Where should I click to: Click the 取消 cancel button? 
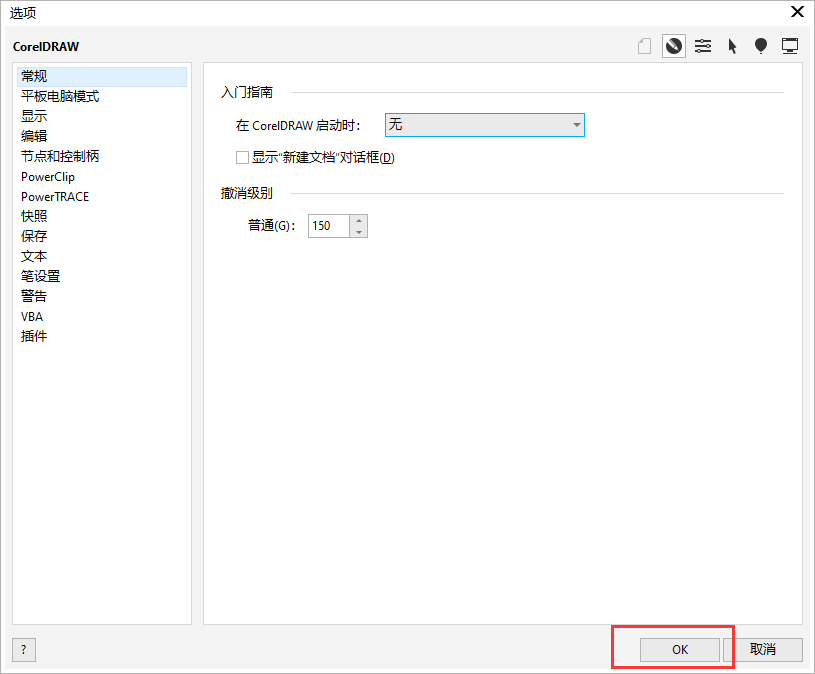pos(763,650)
